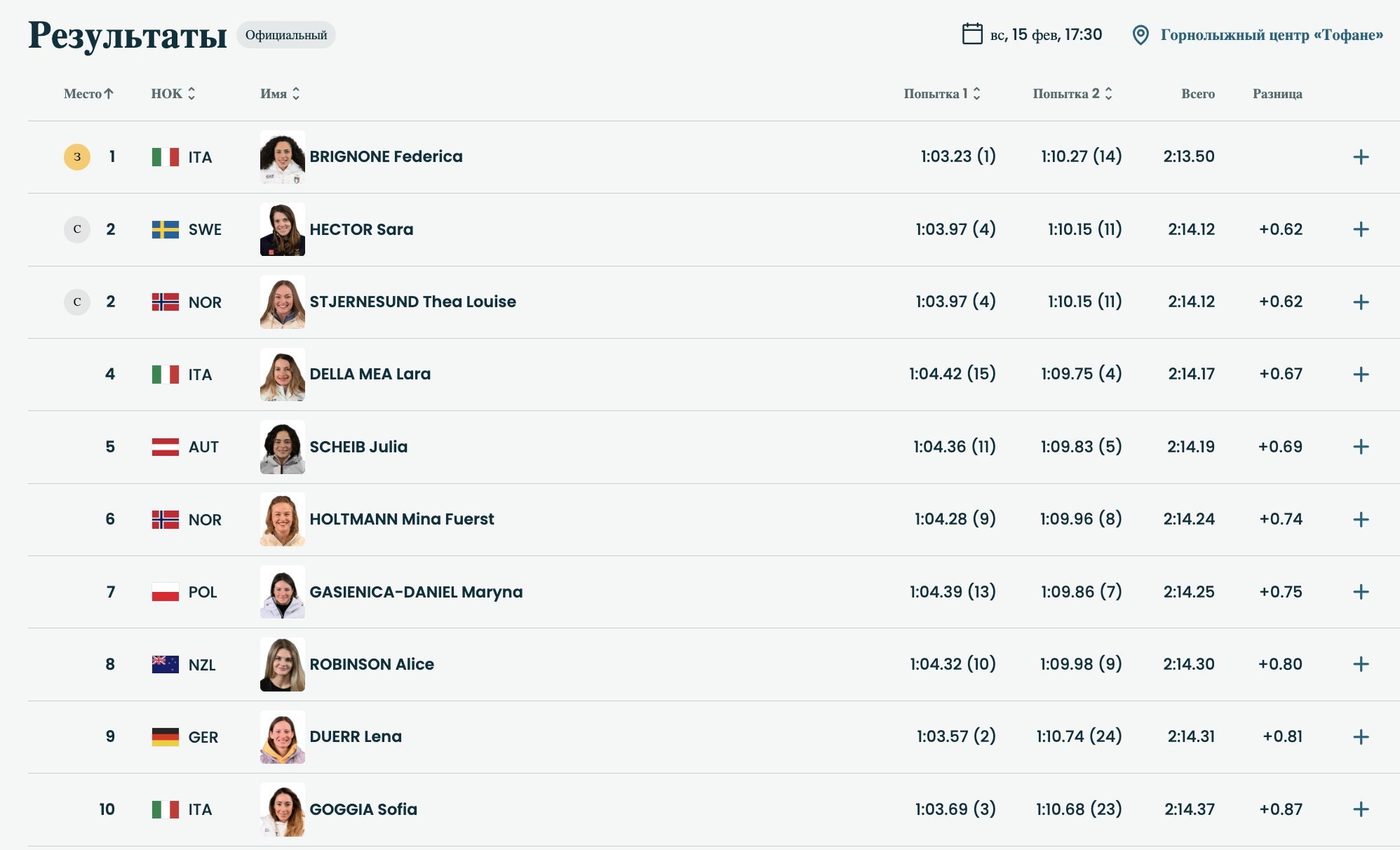Sort athletes by Имя column
The width and height of the screenshot is (1400, 850).
[280, 94]
